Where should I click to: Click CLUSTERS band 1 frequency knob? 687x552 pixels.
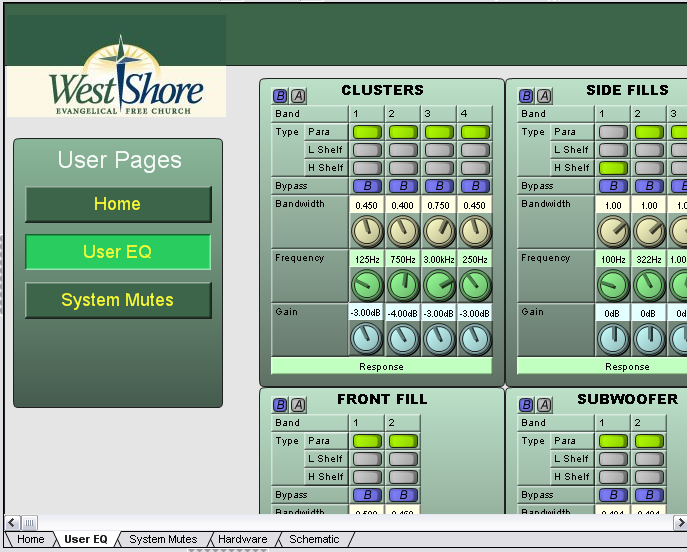coord(367,285)
